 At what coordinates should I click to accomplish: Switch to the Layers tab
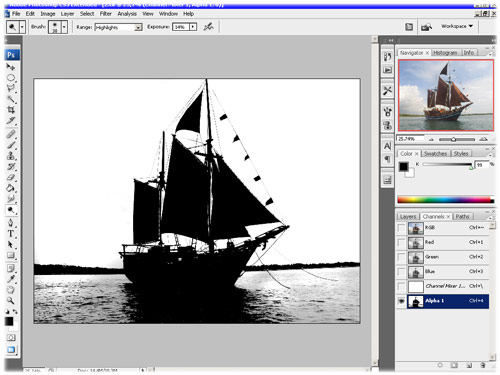pyautogui.click(x=408, y=217)
